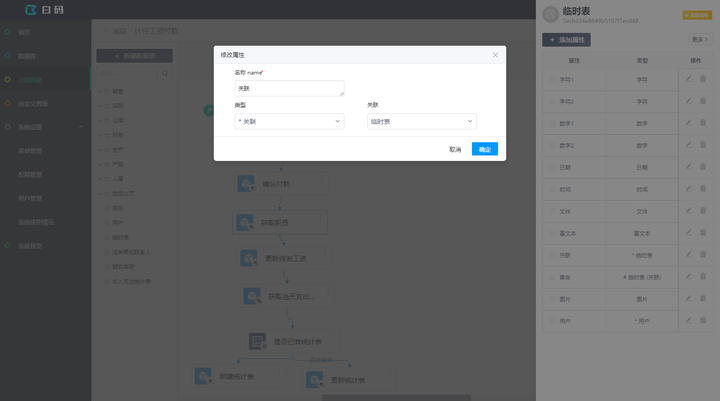Click the 名称 name input field
Viewport: 720px width, 401px height.
[289, 89]
